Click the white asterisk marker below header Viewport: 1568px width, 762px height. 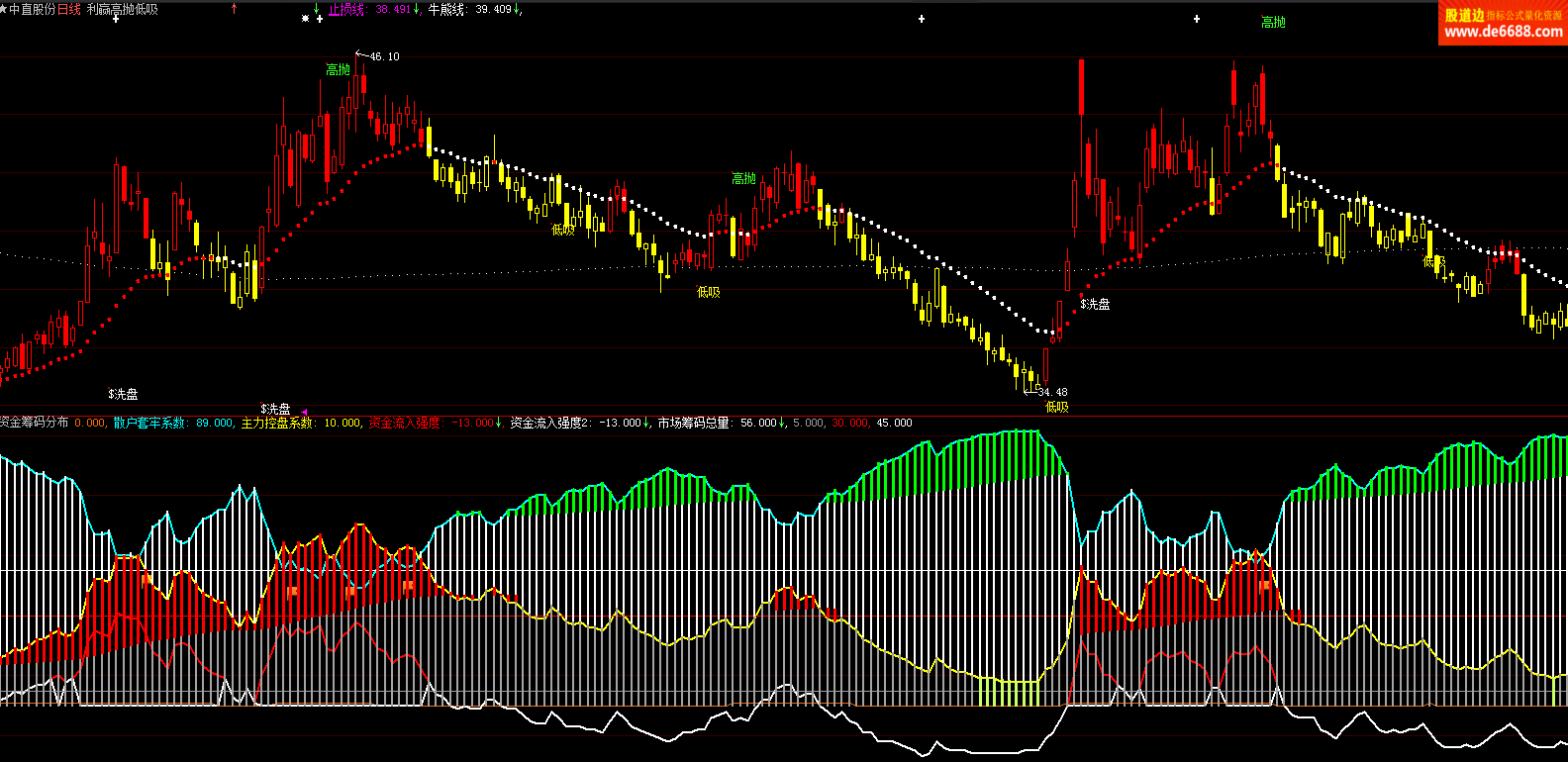(306, 19)
